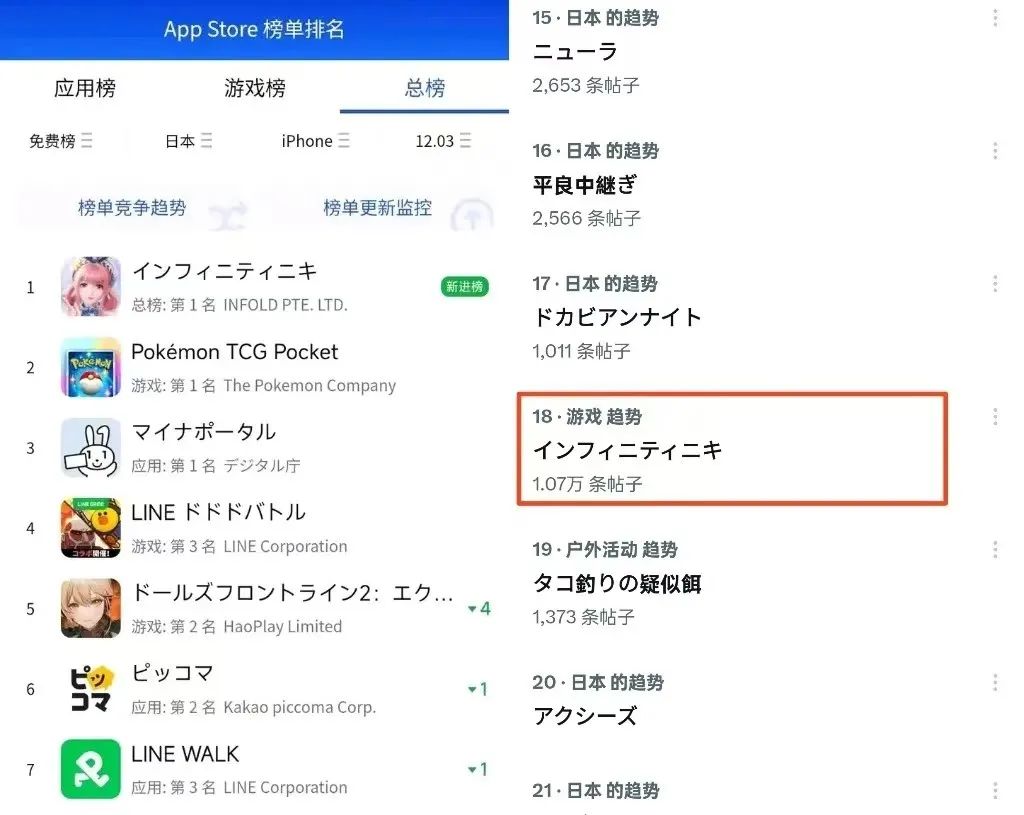Expand the iPhone device filter
This screenshot has height=815, width=1024.
pyautogui.click(x=315, y=141)
